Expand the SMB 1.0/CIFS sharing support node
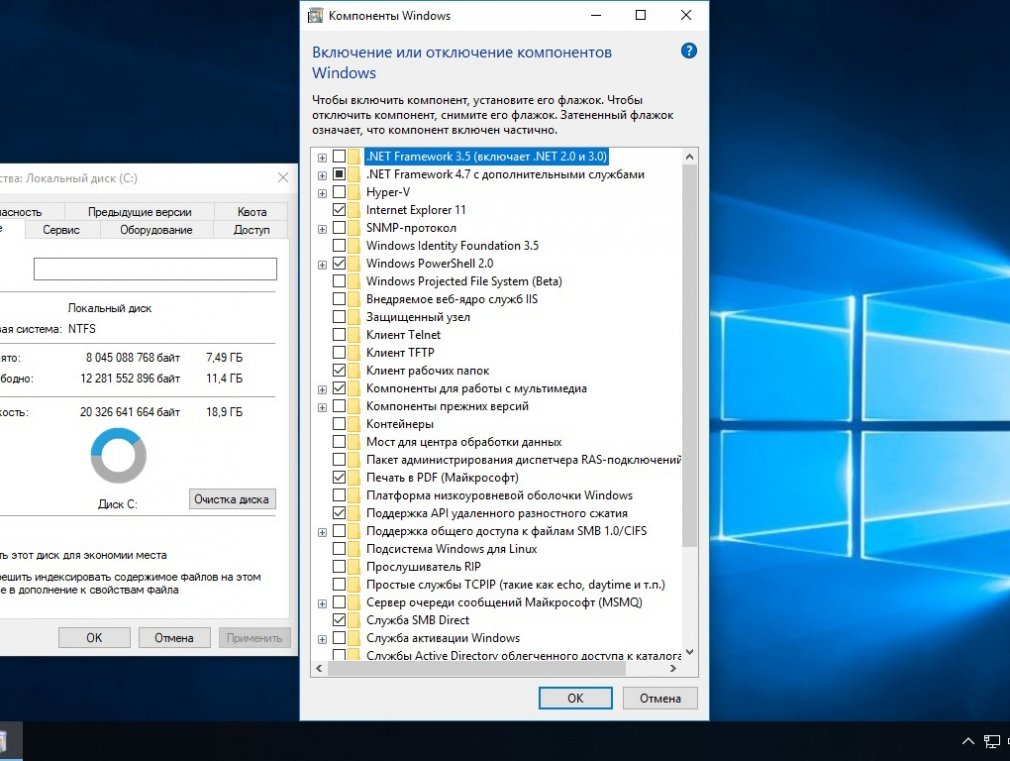1010x761 pixels. click(x=322, y=532)
